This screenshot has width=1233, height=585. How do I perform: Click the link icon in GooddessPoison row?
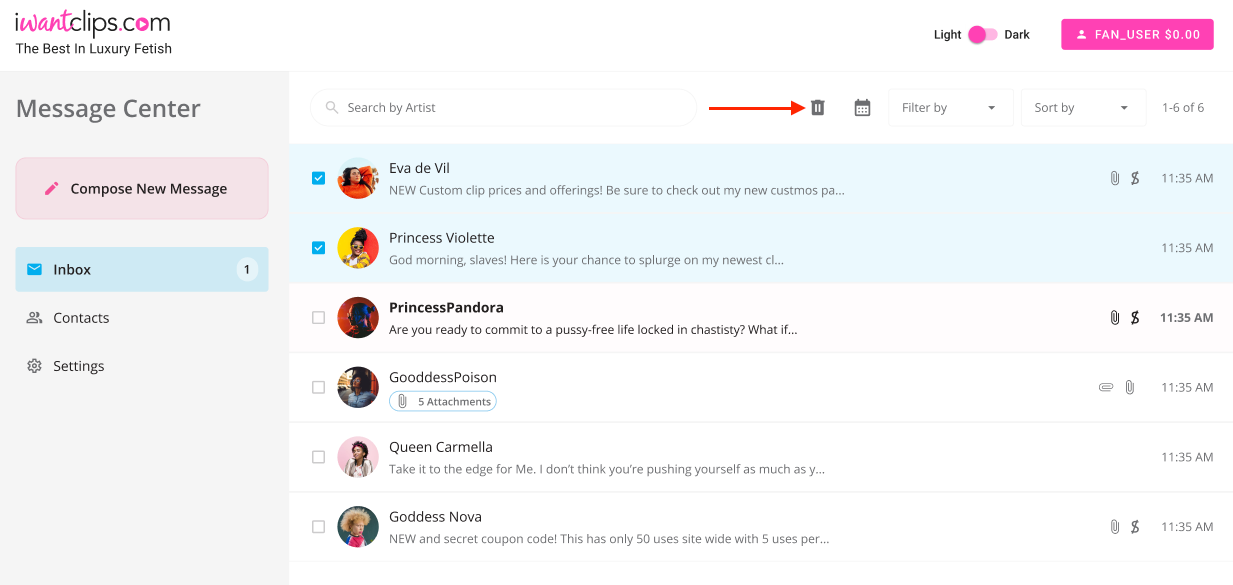tap(1106, 387)
